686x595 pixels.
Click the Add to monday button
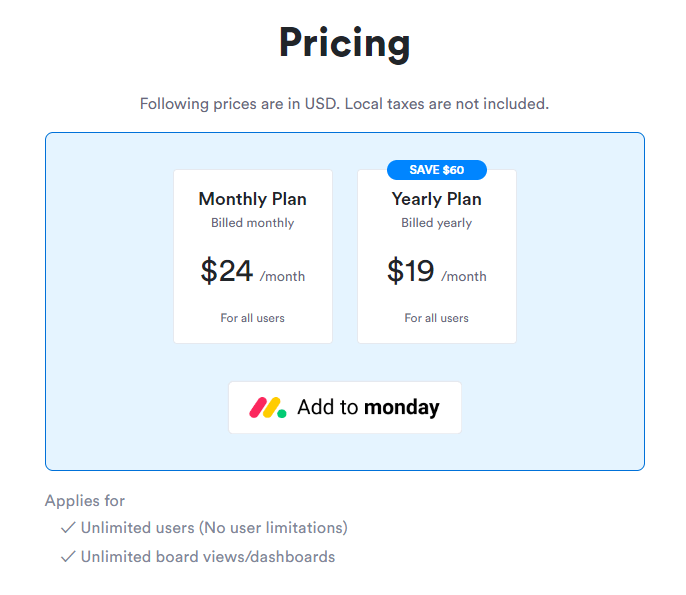(x=345, y=407)
